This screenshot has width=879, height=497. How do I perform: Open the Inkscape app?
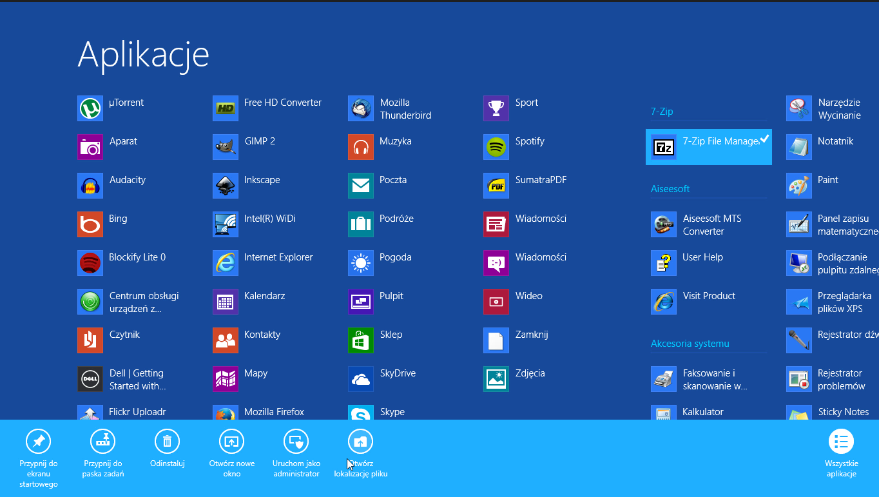[x=225, y=185]
